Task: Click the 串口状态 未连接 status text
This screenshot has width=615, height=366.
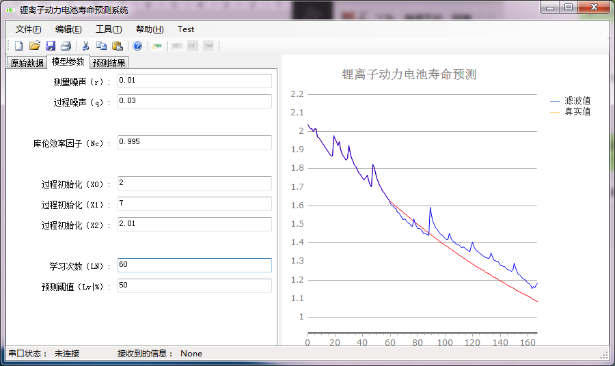Action: (x=44, y=353)
